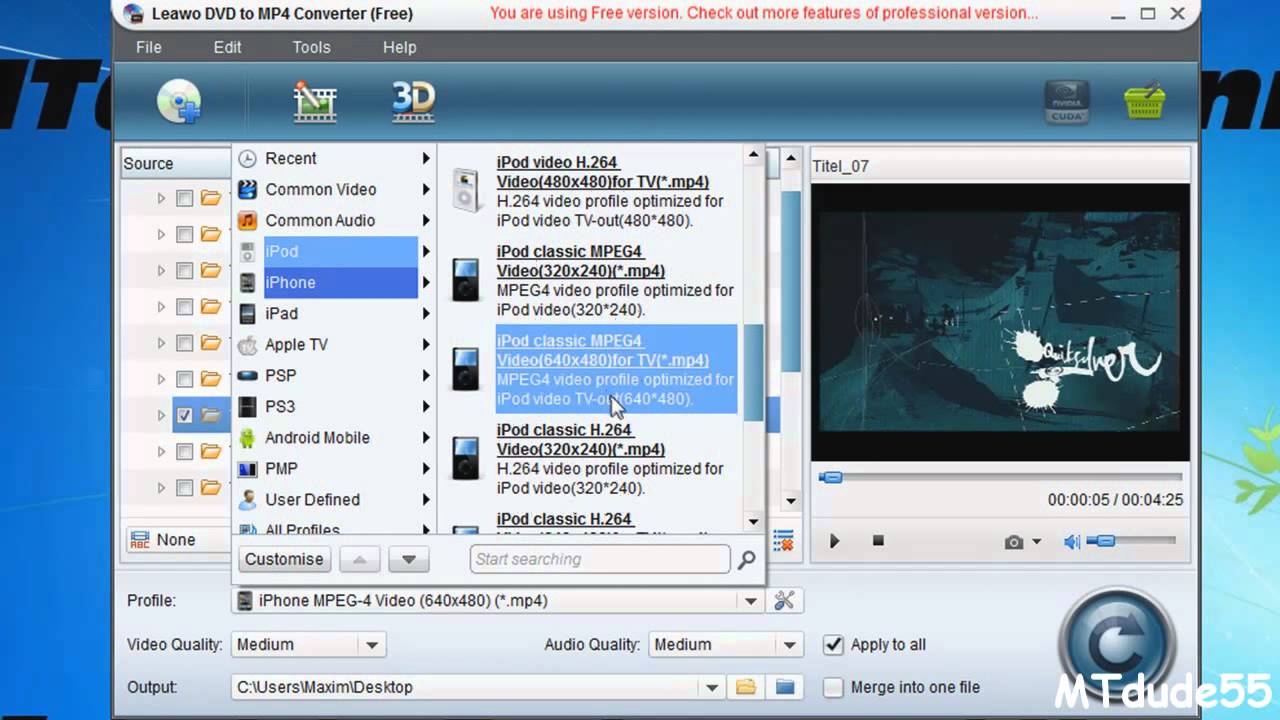1280x720 pixels.
Task: Click the blue open target folder icon
Action: (x=785, y=687)
